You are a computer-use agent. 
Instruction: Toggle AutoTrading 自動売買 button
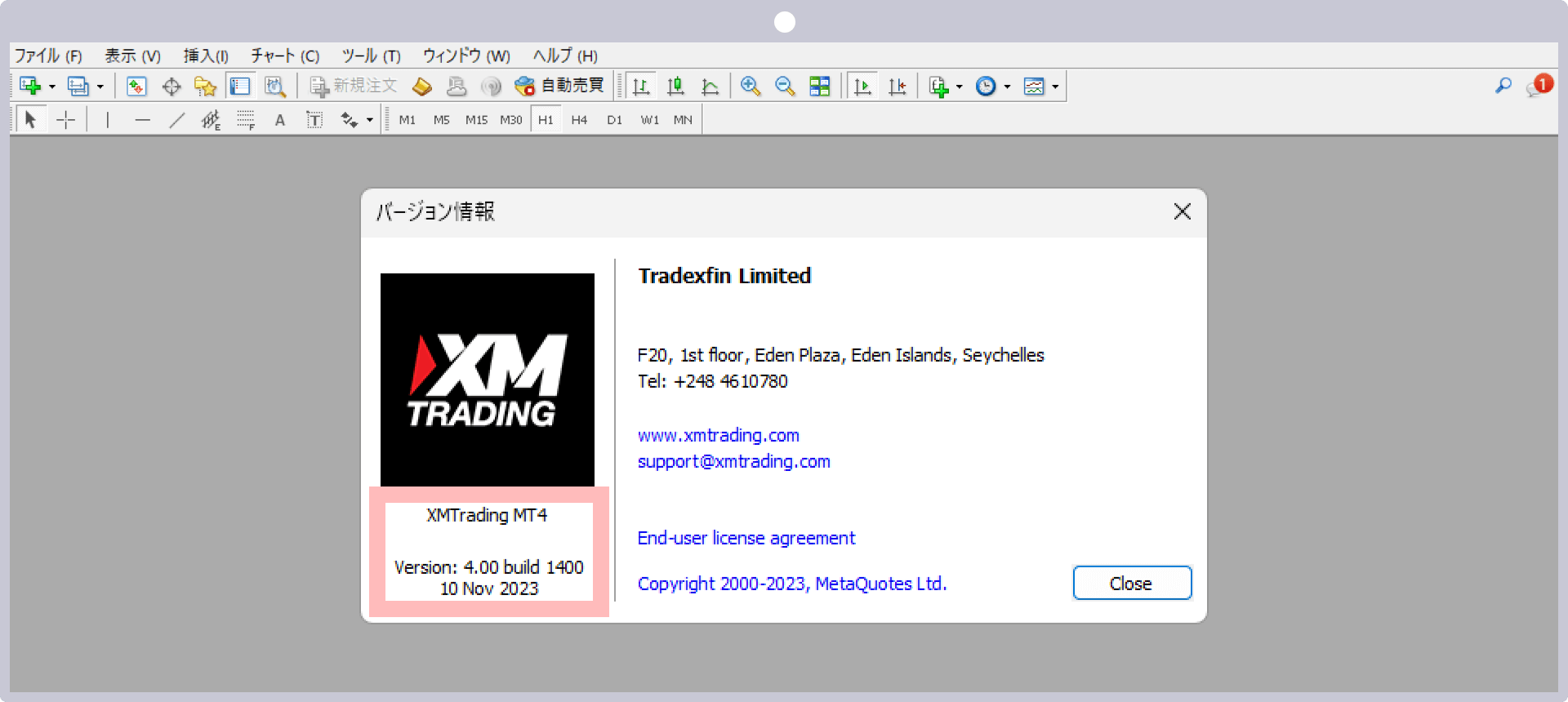[x=559, y=86]
